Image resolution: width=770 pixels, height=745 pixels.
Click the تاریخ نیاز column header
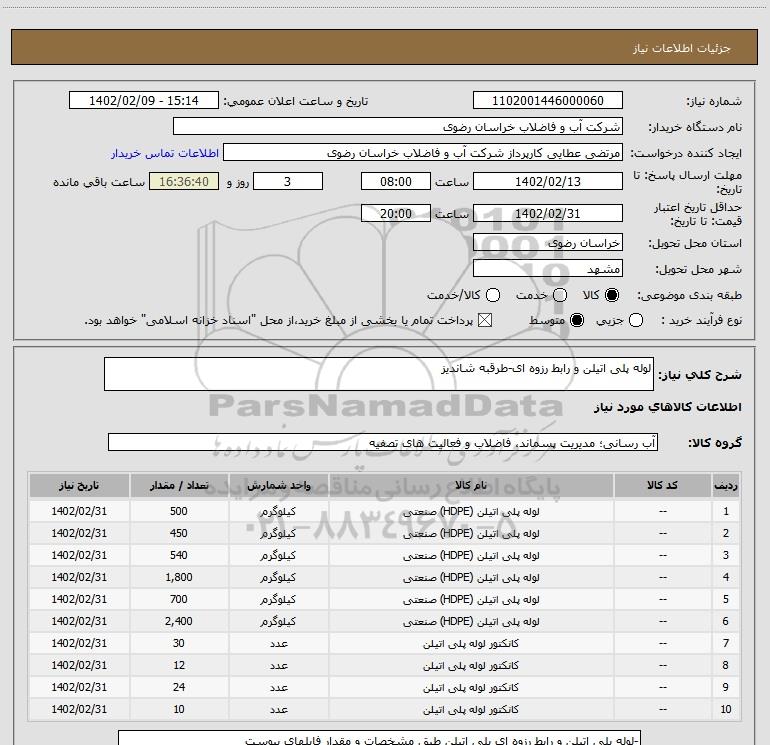[79, 485]
